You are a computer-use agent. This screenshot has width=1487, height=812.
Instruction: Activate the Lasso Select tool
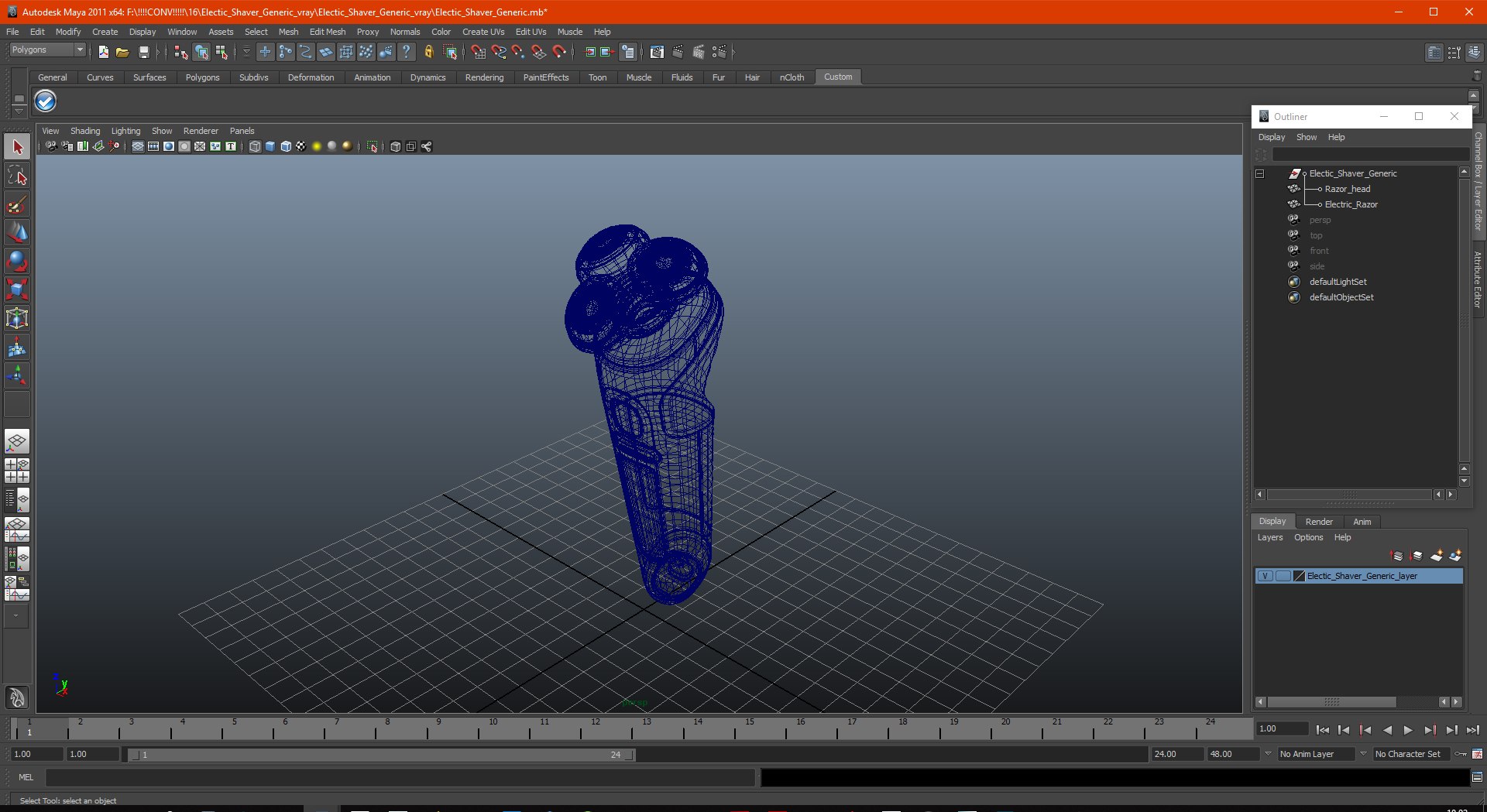pos(17,176)
